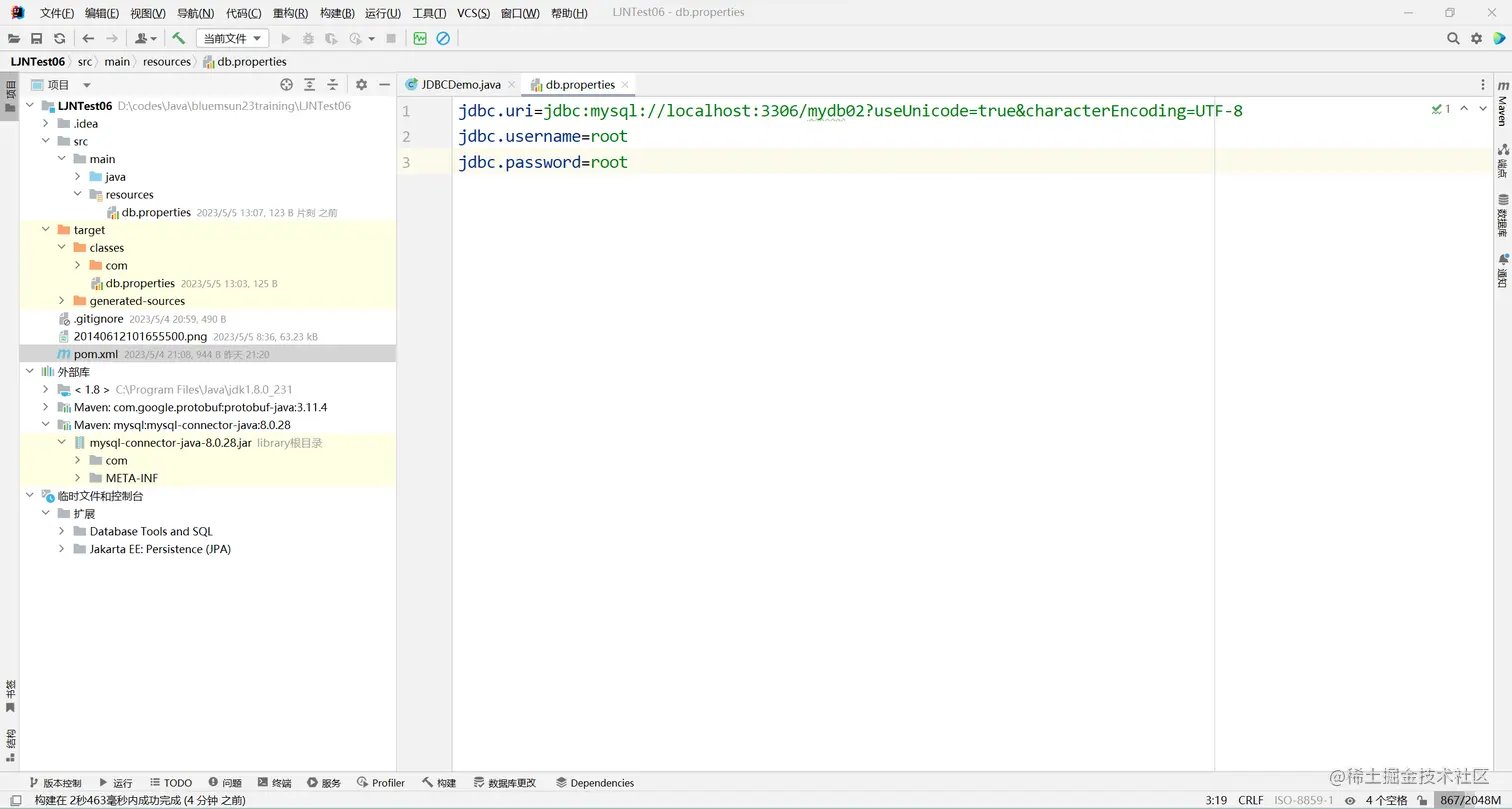The image size is (1512, 809).
Task: Click the Save All toolbar icon
Action: [36, 38]
